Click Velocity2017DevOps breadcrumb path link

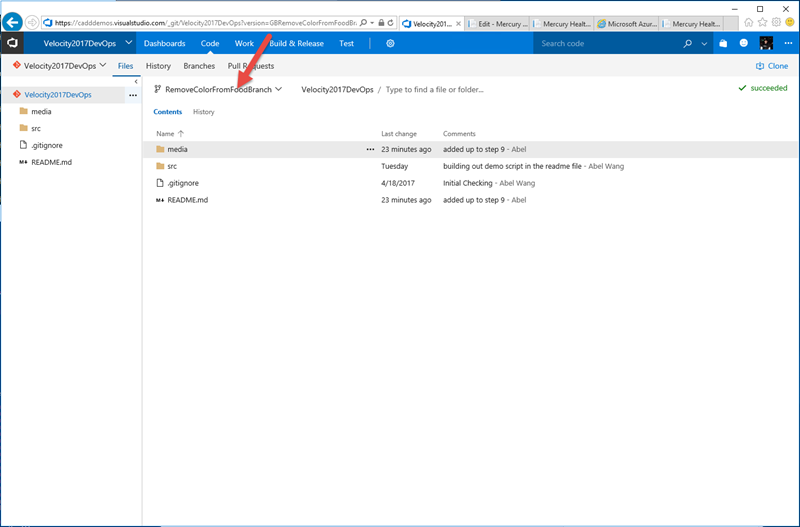(x=337, y=89)
